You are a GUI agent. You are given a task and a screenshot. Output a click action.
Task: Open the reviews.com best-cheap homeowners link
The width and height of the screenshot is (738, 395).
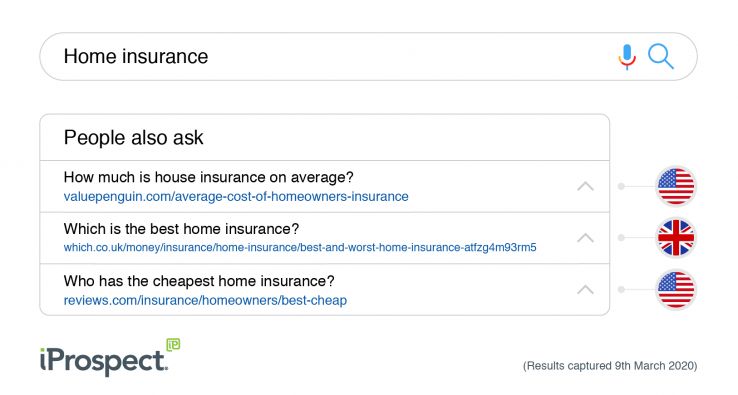(205, 300)
